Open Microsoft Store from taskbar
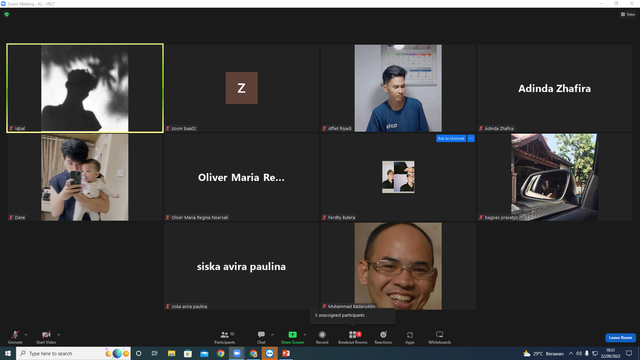Viewport: 640px width, 360px height. click(188, 353)
